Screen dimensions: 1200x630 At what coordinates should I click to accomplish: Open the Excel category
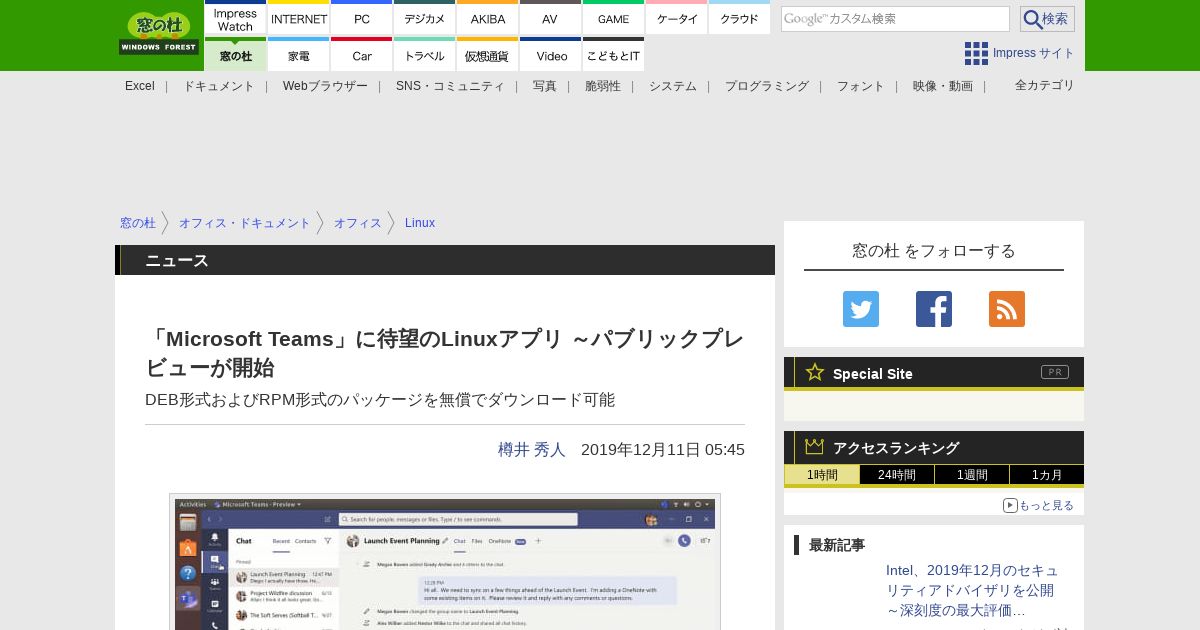pyautogui.click(x=140, y=86)
